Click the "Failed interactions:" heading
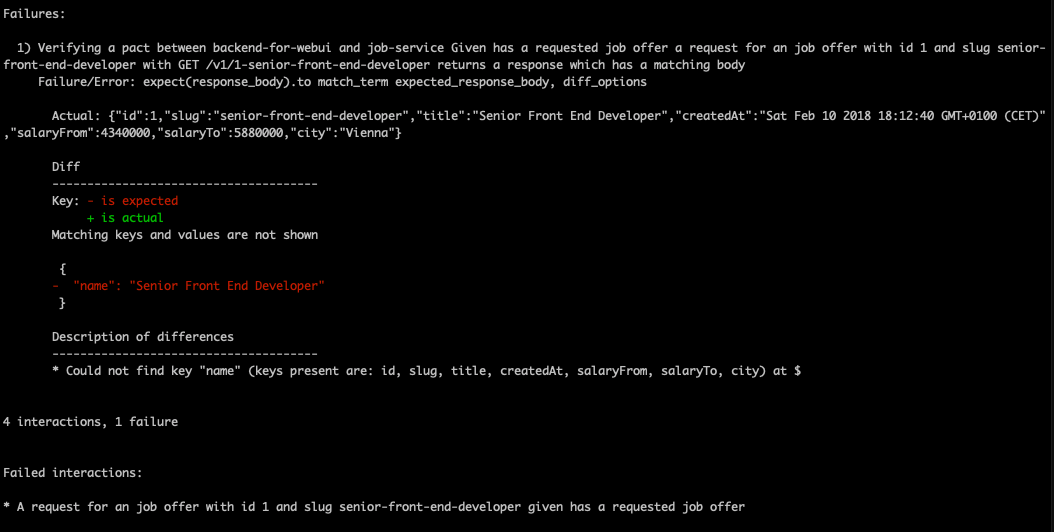 click(x=73, y=472)
